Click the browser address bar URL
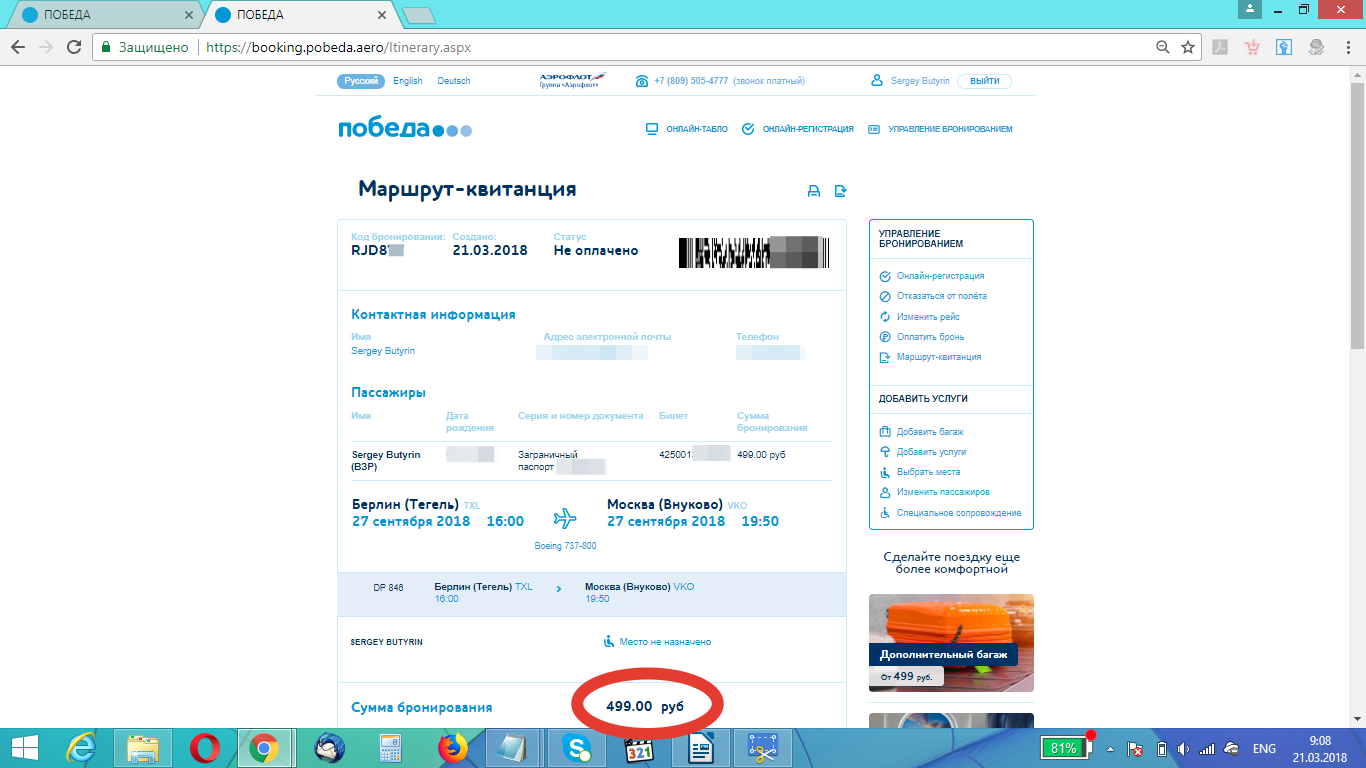The width and height of the screenshot is (1366, 768). [338, 47]
